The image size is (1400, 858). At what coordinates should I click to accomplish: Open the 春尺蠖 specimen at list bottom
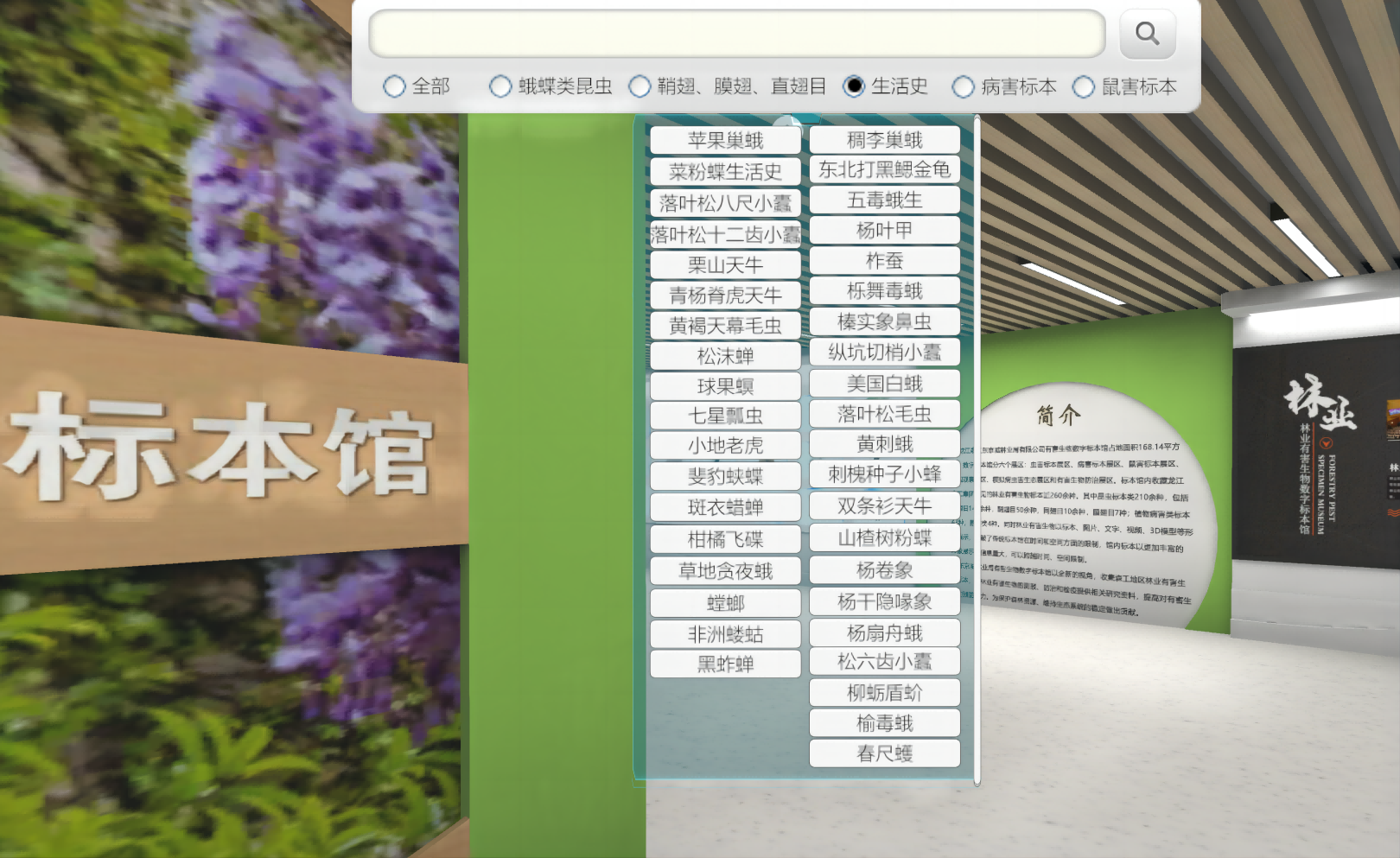point(884,753)
